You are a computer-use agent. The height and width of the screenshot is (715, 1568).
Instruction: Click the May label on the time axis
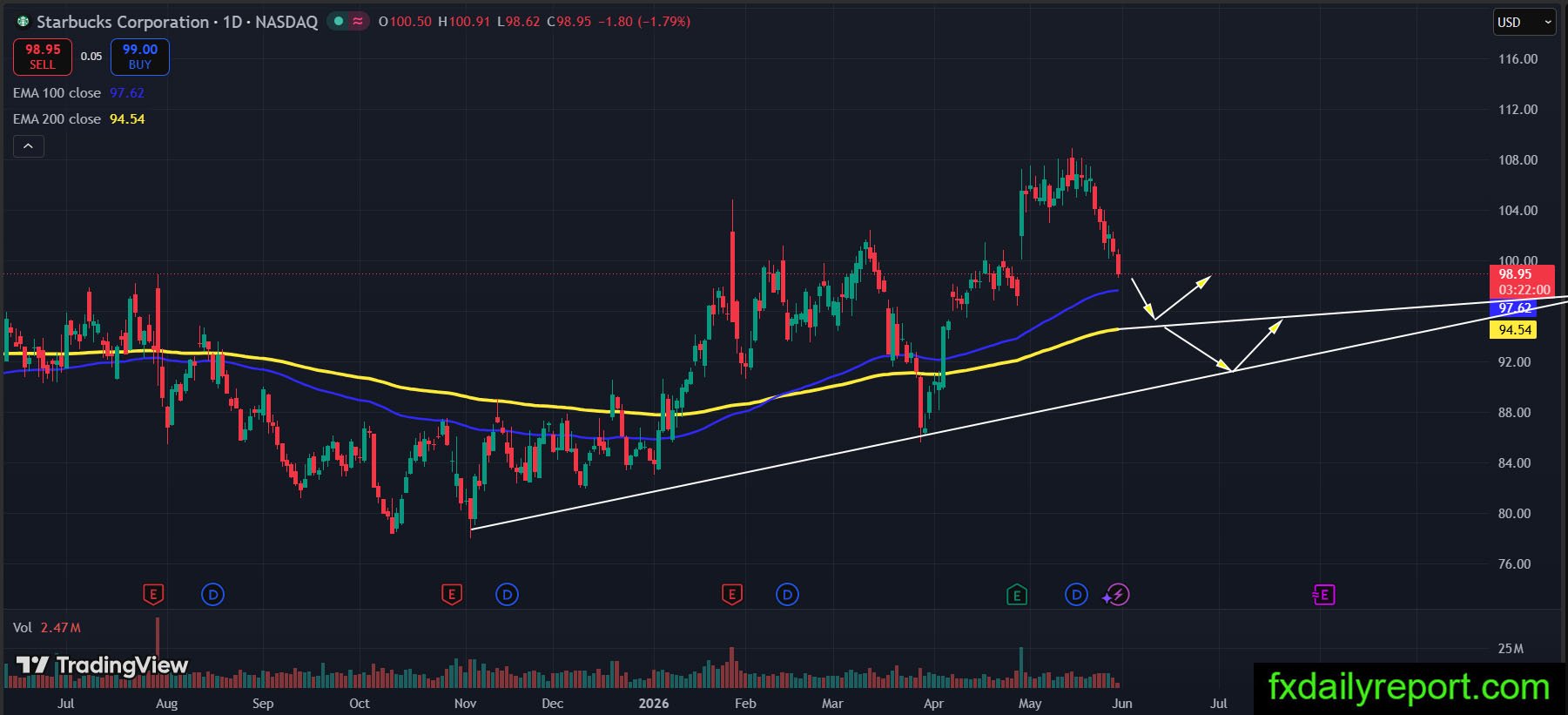[1030, 704]
